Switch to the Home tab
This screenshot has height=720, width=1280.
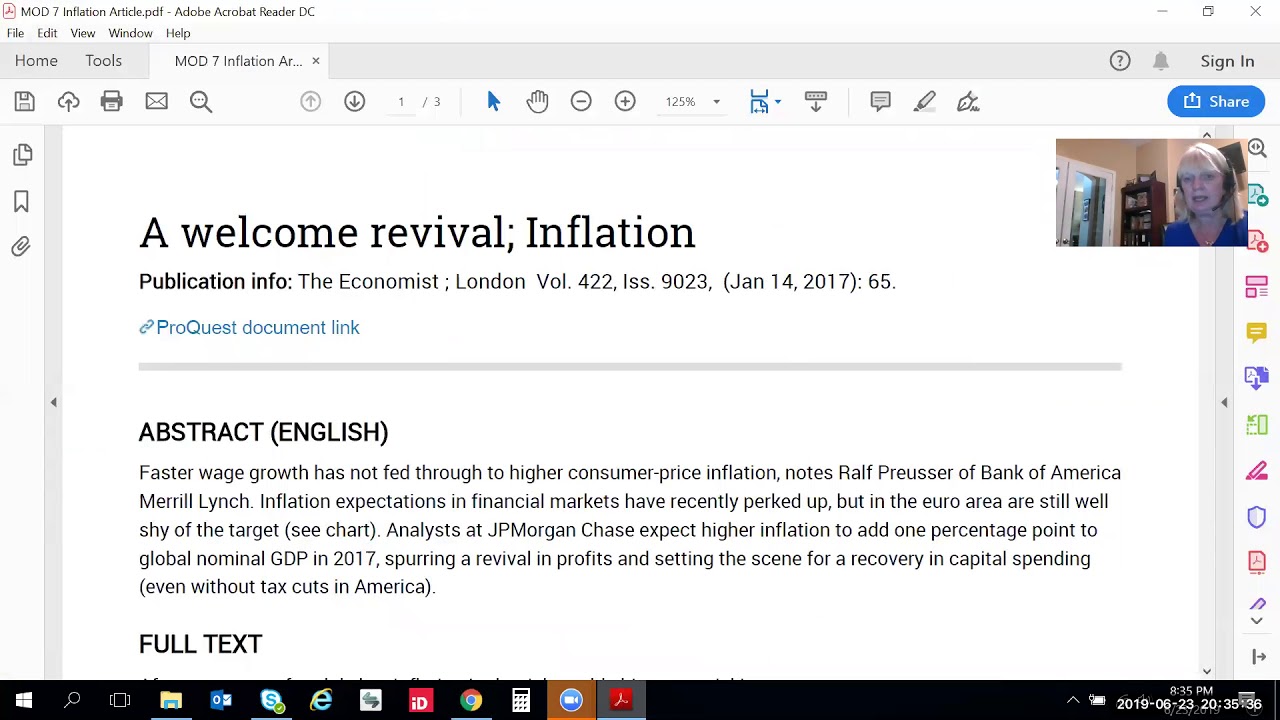[x=36, y=61]
